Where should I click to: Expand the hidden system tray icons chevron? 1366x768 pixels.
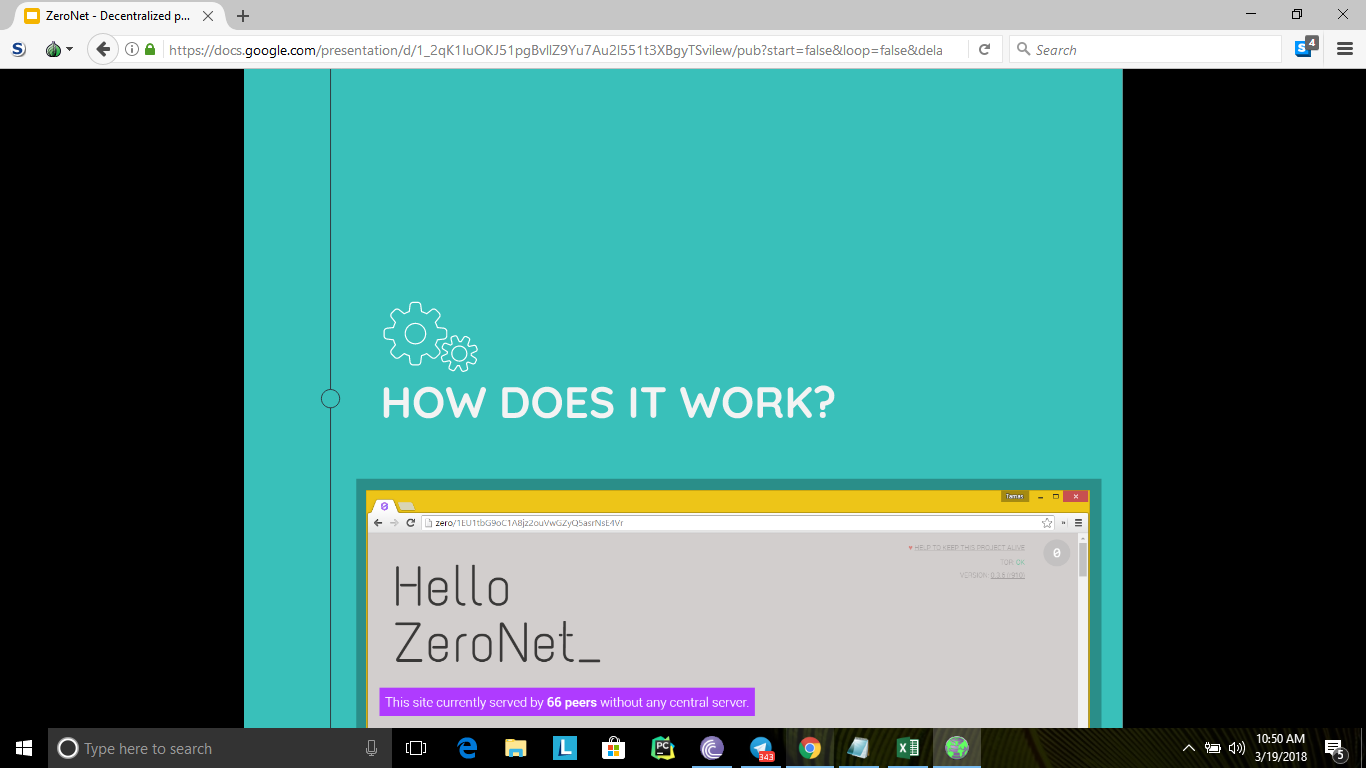1189,748
